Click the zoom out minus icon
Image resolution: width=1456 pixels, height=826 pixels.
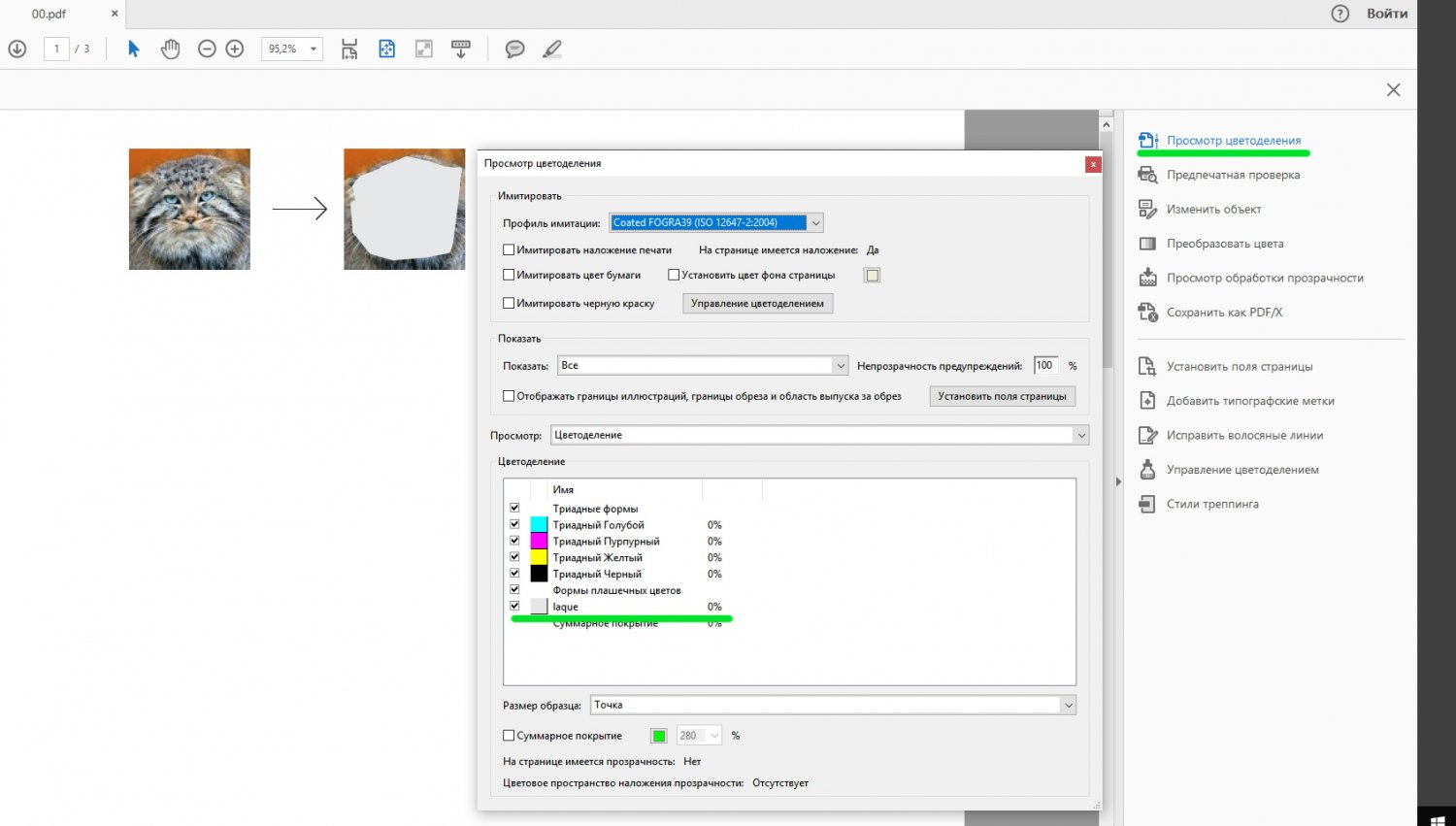(x=207, y=49)
